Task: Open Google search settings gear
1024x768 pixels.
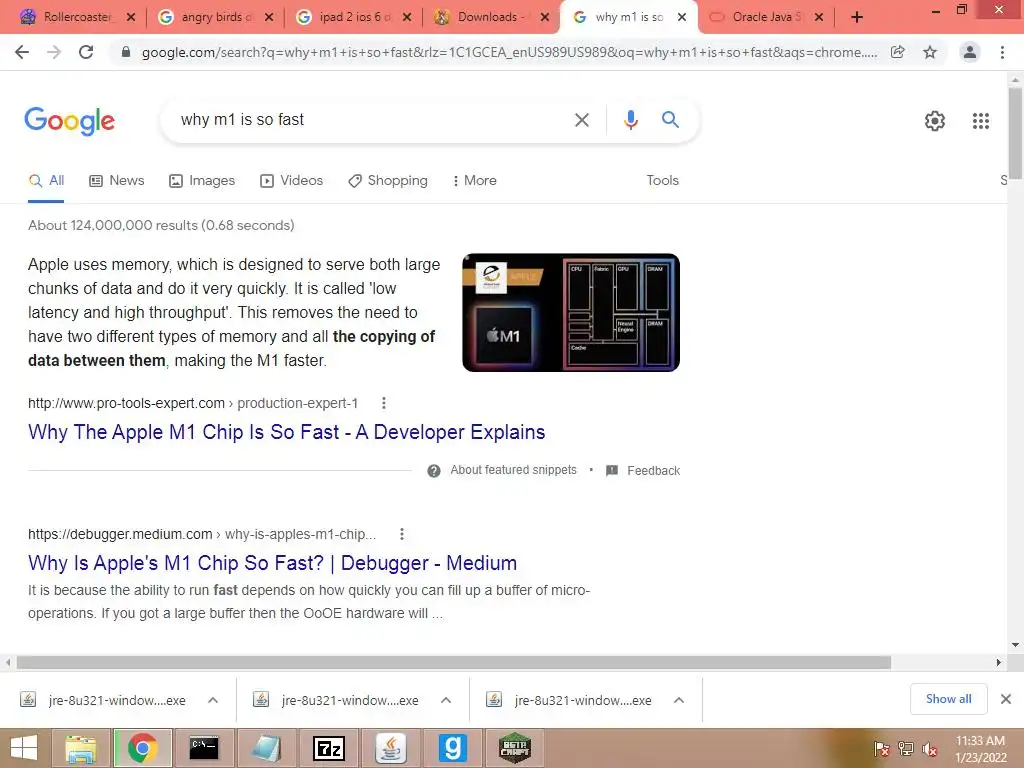Action: click(x=935, y=121)
